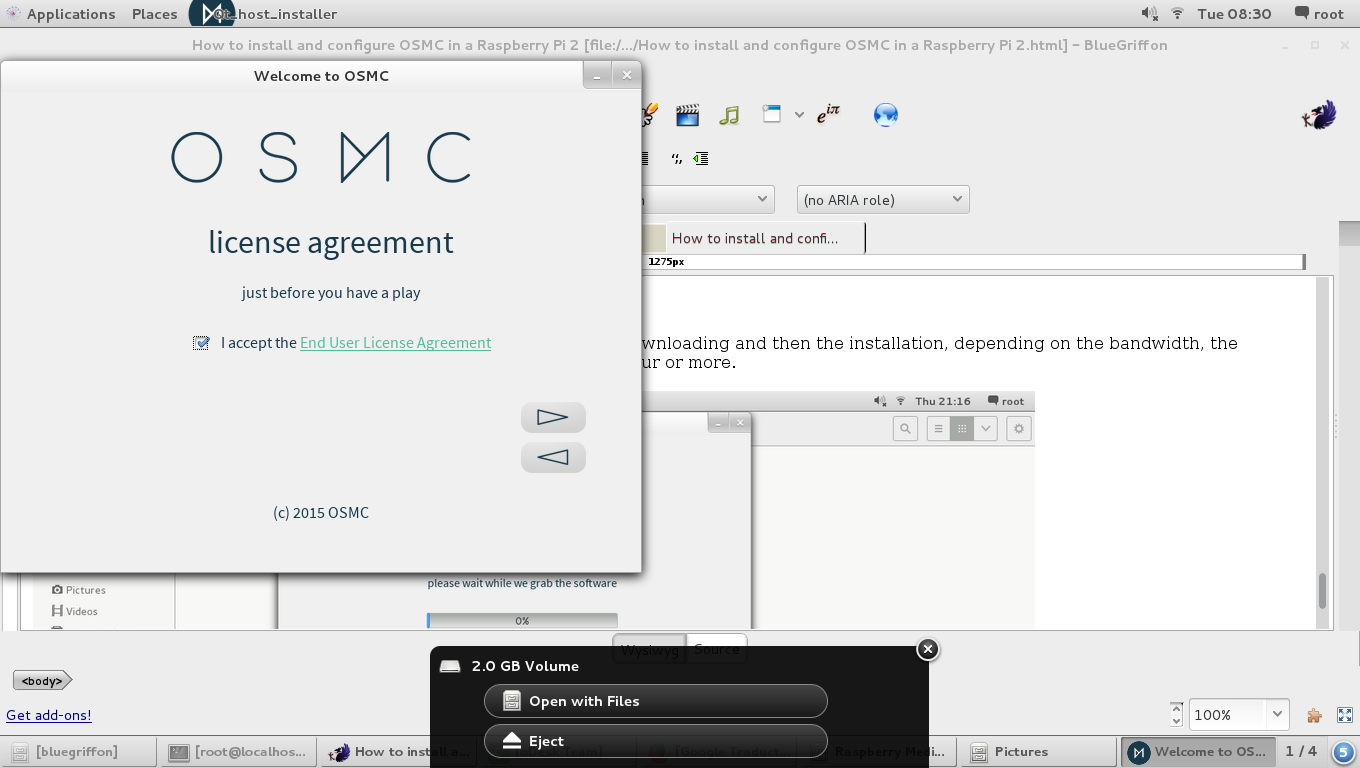Click the blockquote quotation marks icon
Screen dimensions: 1360x768
click(677, 158)
